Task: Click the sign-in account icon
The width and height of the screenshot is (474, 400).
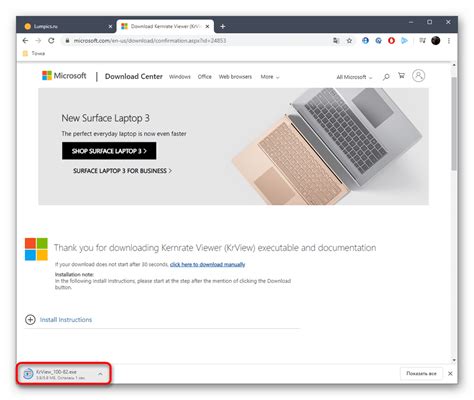Action: pyautogui.click(x=419, y=76)
